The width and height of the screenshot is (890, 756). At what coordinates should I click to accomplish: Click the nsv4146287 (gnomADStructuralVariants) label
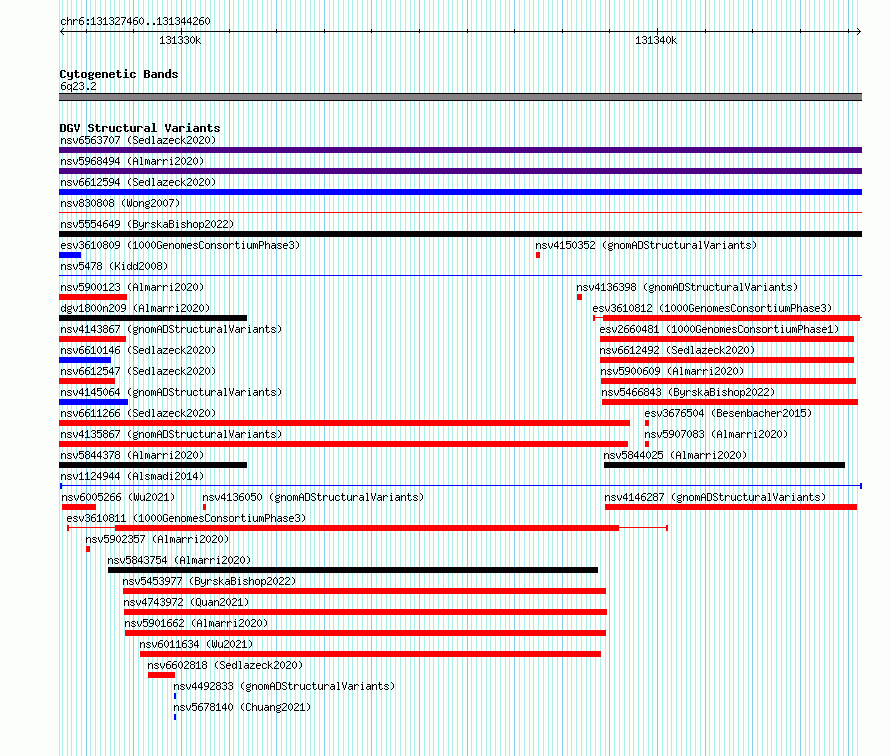715,497
